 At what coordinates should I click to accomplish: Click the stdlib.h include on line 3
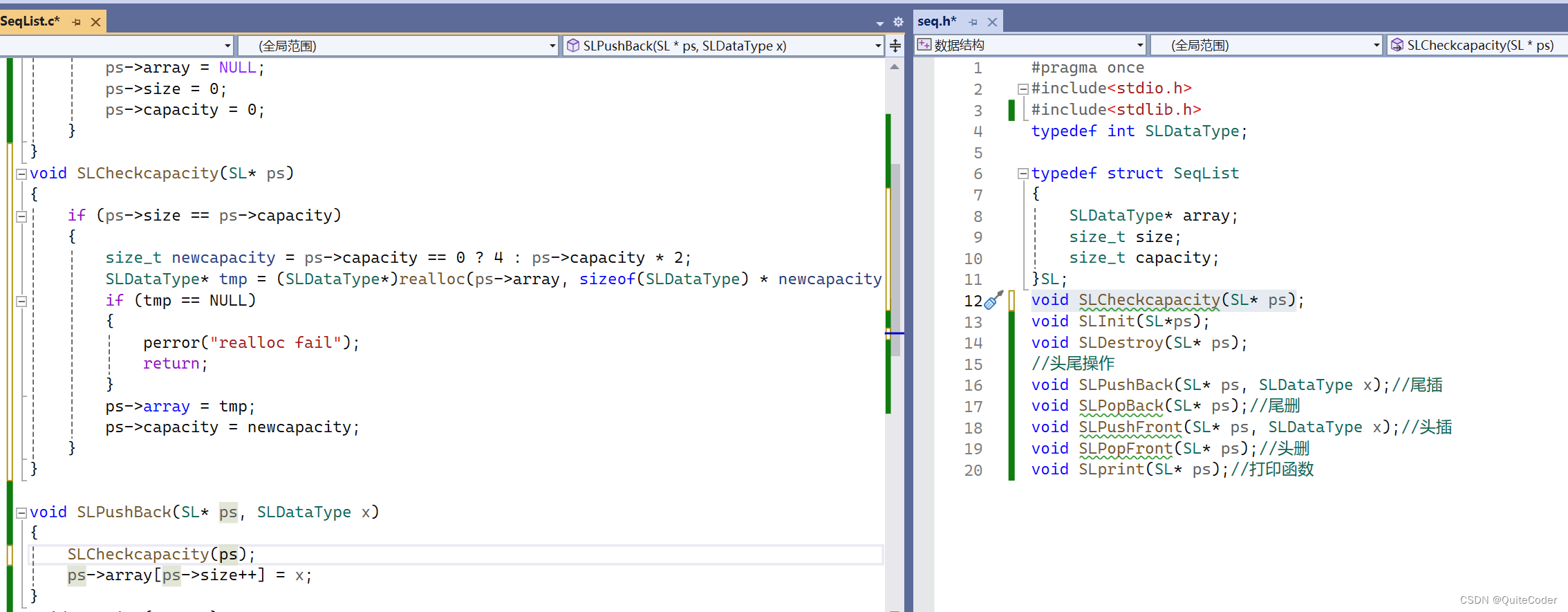1117,110
